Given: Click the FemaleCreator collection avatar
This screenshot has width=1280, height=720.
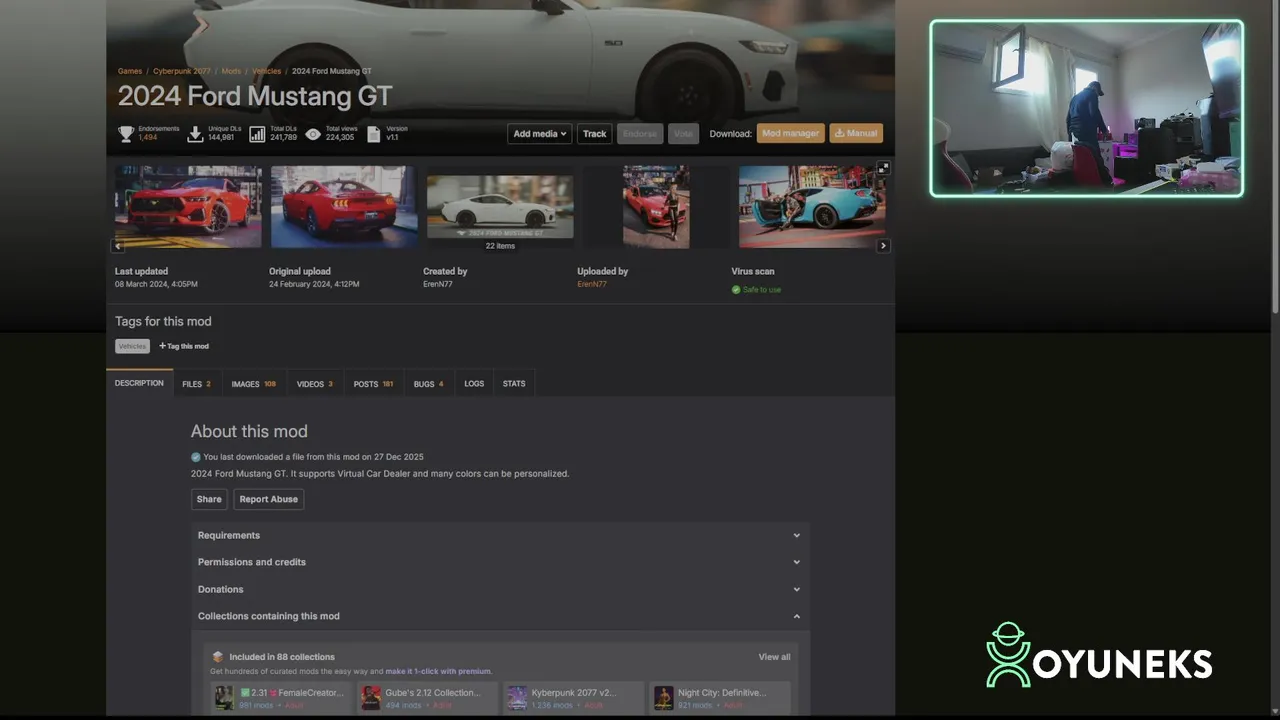Looking at the screenshot, I should tap(224, 697).
